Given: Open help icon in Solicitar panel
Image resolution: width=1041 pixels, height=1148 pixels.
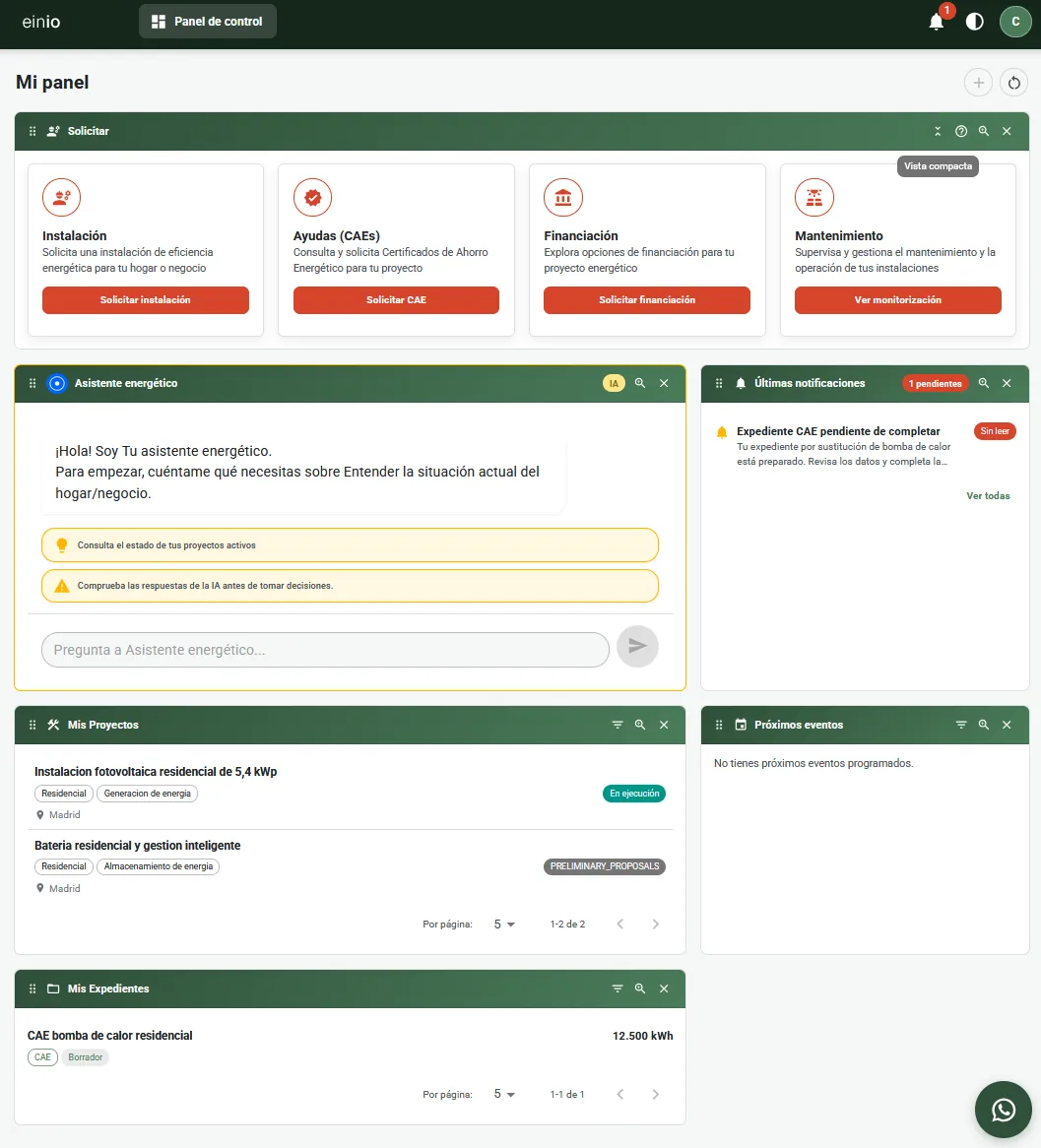Looking at the screenshot, I should [x=961, y=131].
